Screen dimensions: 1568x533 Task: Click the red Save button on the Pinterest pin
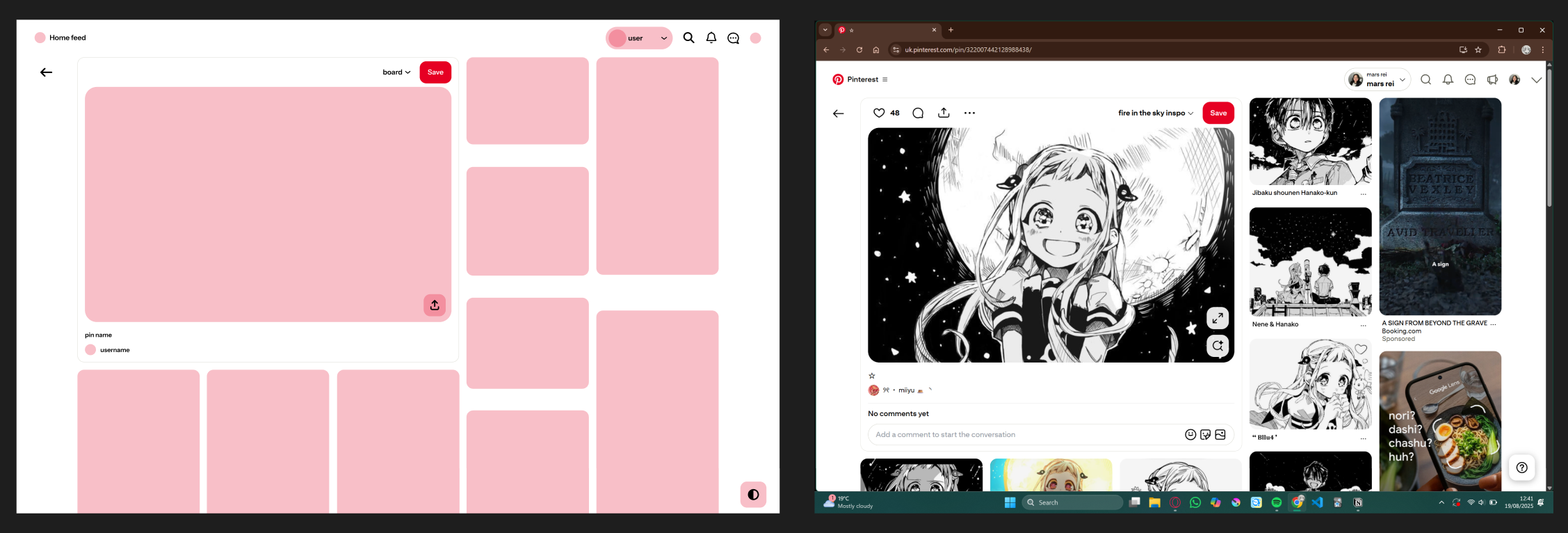tap(1218, 113)
